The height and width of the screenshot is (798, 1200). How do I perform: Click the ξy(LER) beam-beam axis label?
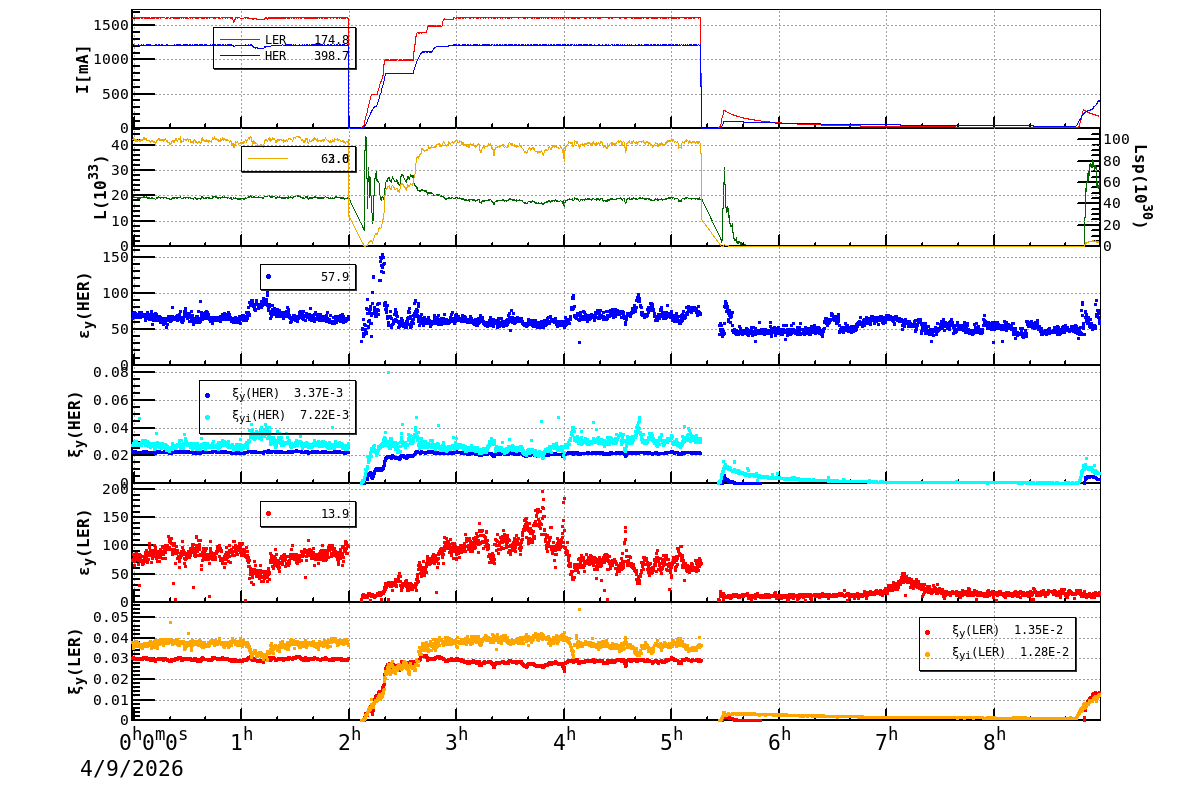pos(76,660)
